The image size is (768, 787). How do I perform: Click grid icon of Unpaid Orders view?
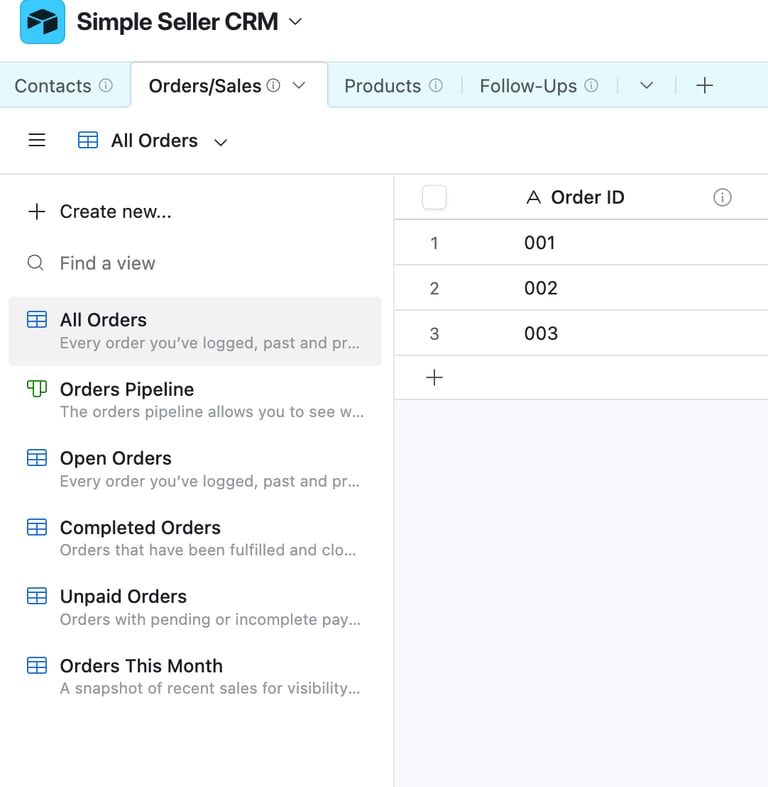coord(37,596)
